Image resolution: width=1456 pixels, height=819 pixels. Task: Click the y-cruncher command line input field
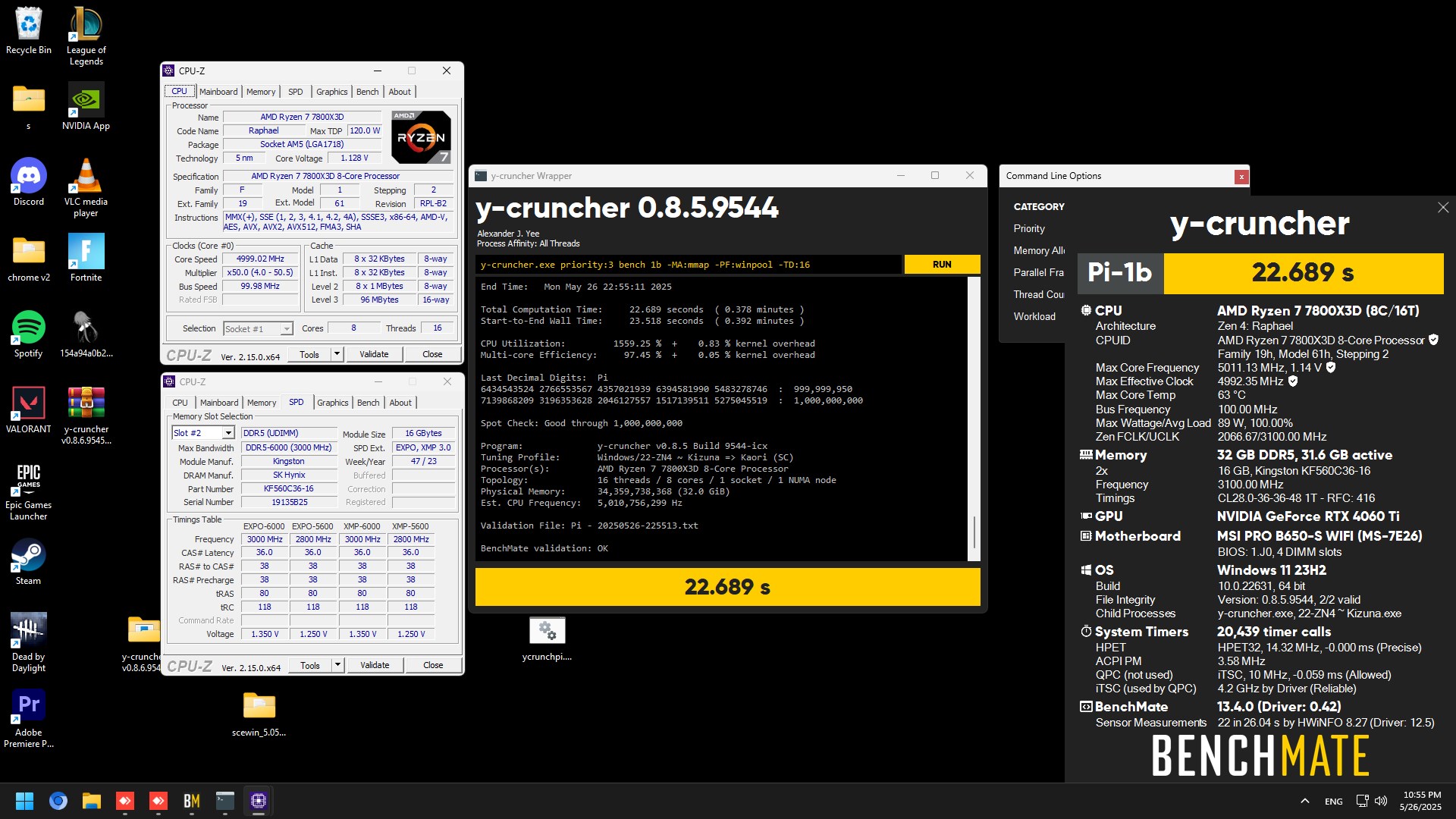coord(689,265)
